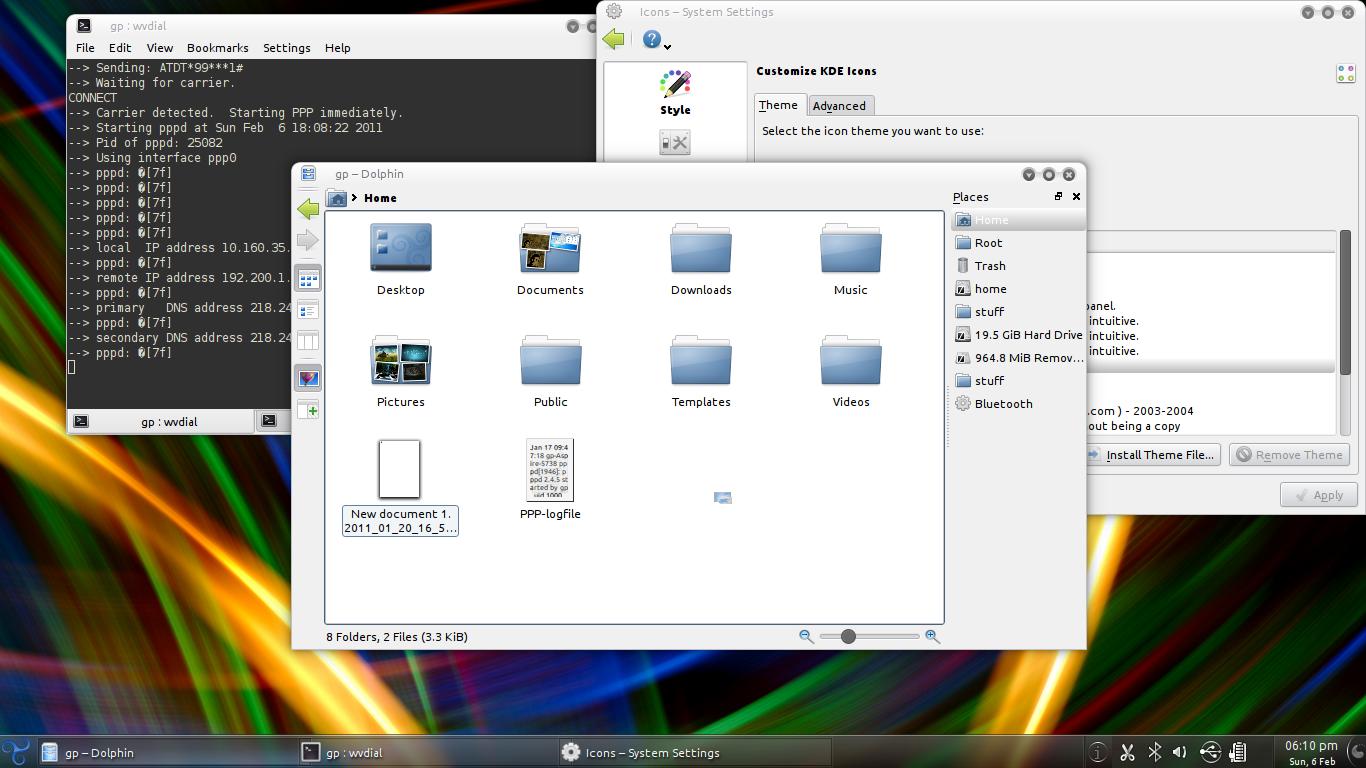Toggle the preview button in Dolphin toolbar
The width and height of the screenshot is (1366, 768).
(308, 378)
